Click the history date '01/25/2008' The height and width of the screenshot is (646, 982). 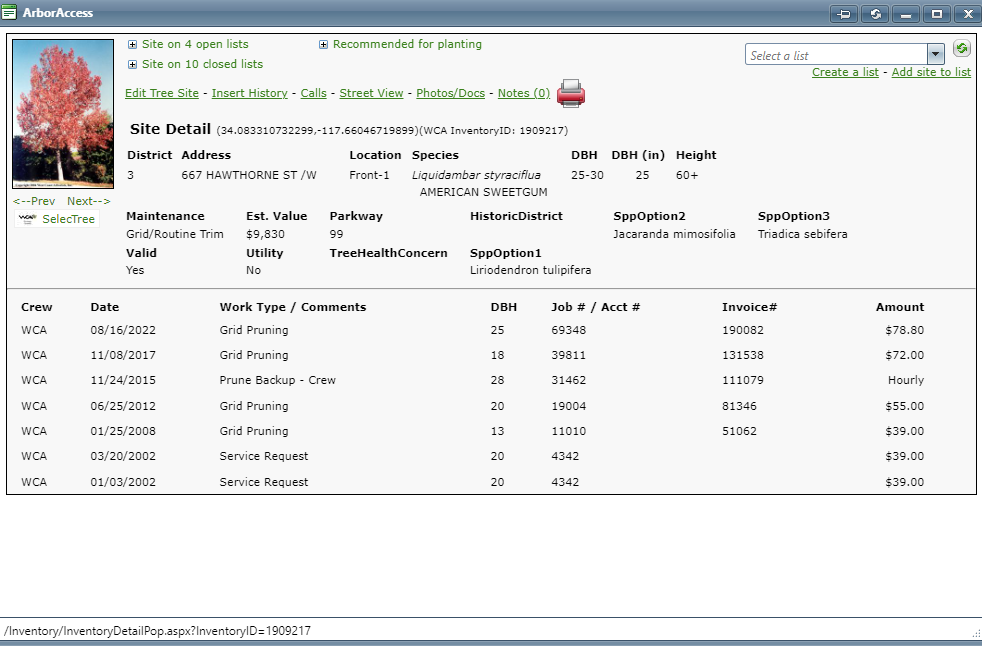click(x=123, y=431)
